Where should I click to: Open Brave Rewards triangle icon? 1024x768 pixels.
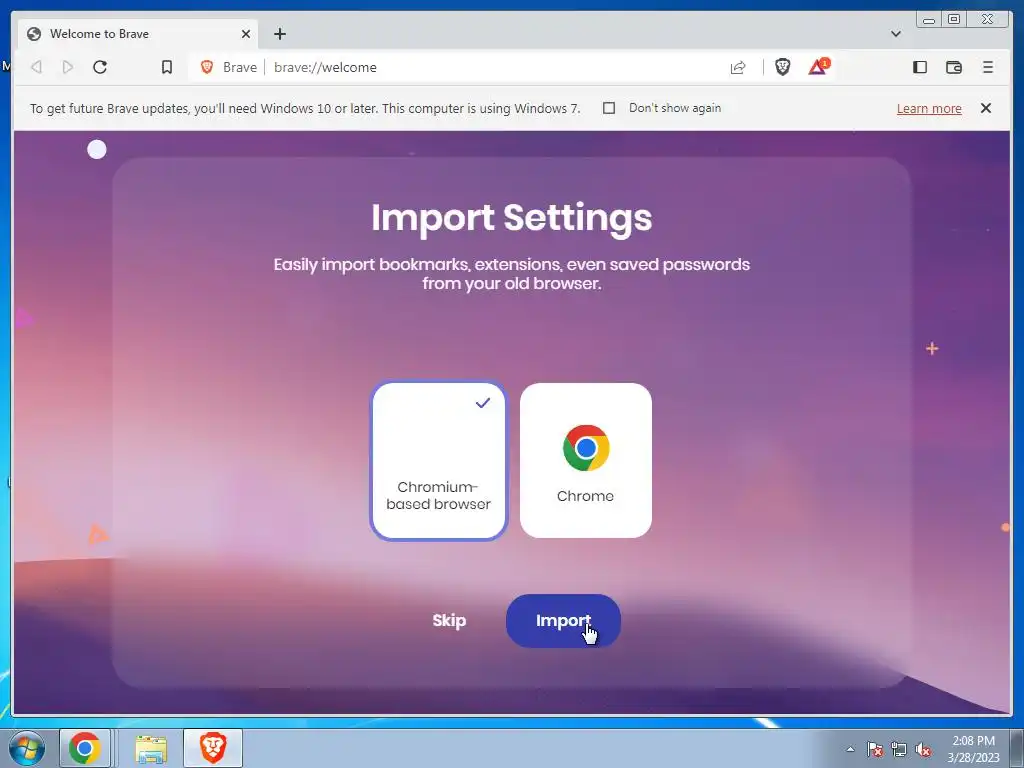(818, 67)
